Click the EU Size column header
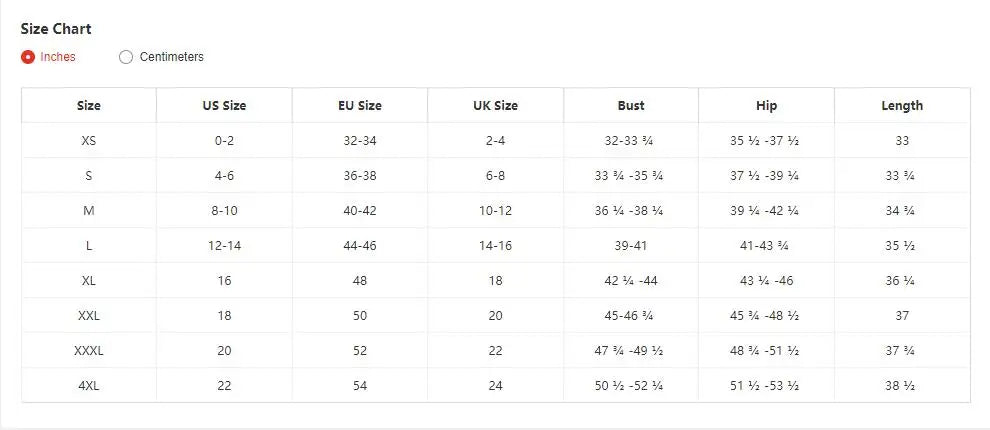Image resolution: width=990 pixels, height=430 pixels. click(360, 105)
